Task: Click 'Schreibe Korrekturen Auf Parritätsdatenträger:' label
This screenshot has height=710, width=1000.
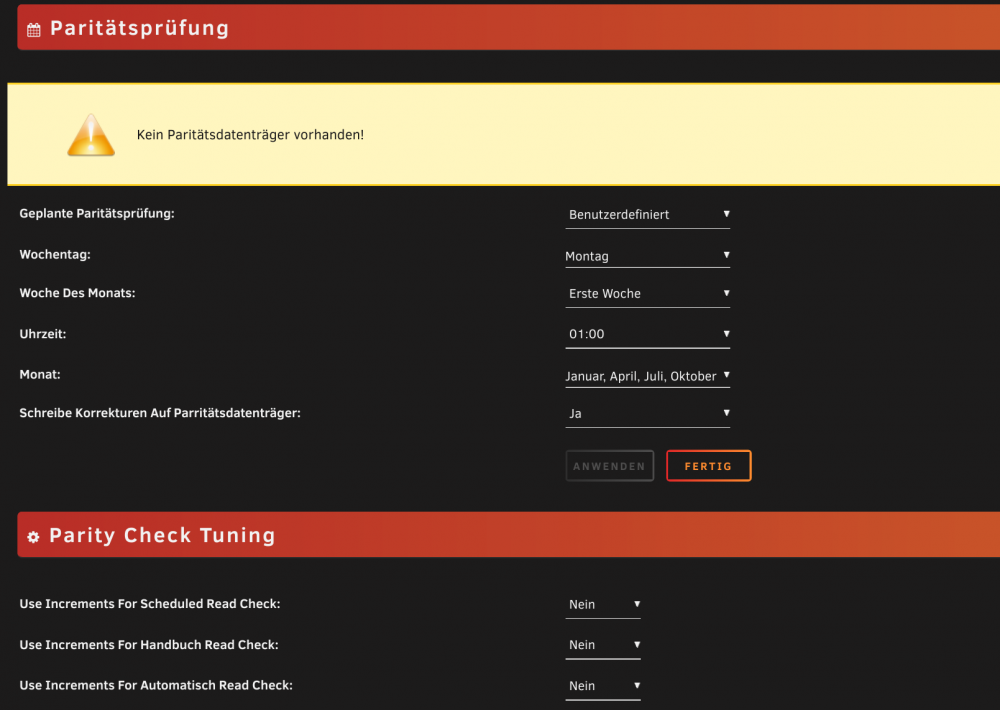Action: click(x=160, y=413)
